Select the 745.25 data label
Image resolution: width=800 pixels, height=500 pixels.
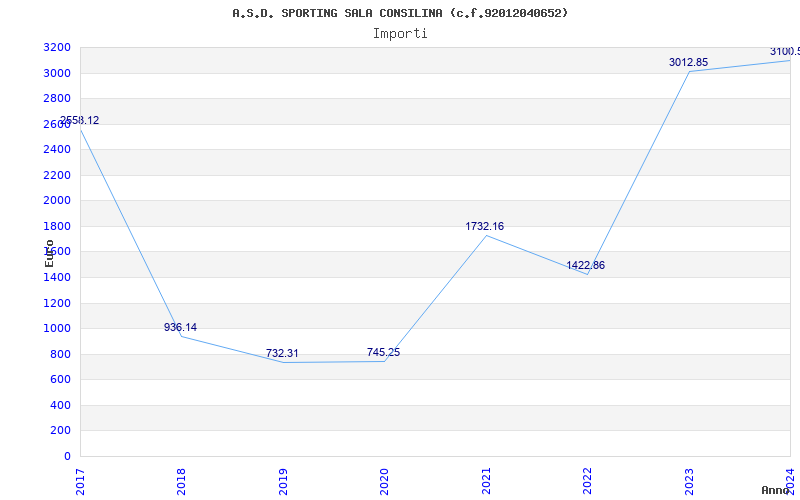(383, 353)
